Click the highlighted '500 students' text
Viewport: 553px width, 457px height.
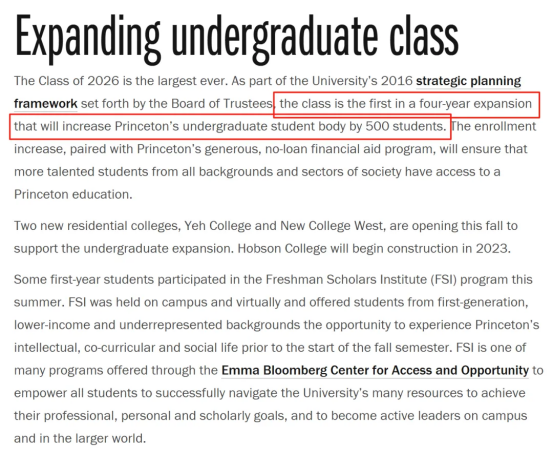pyautogui.click(x=406, y=126)
